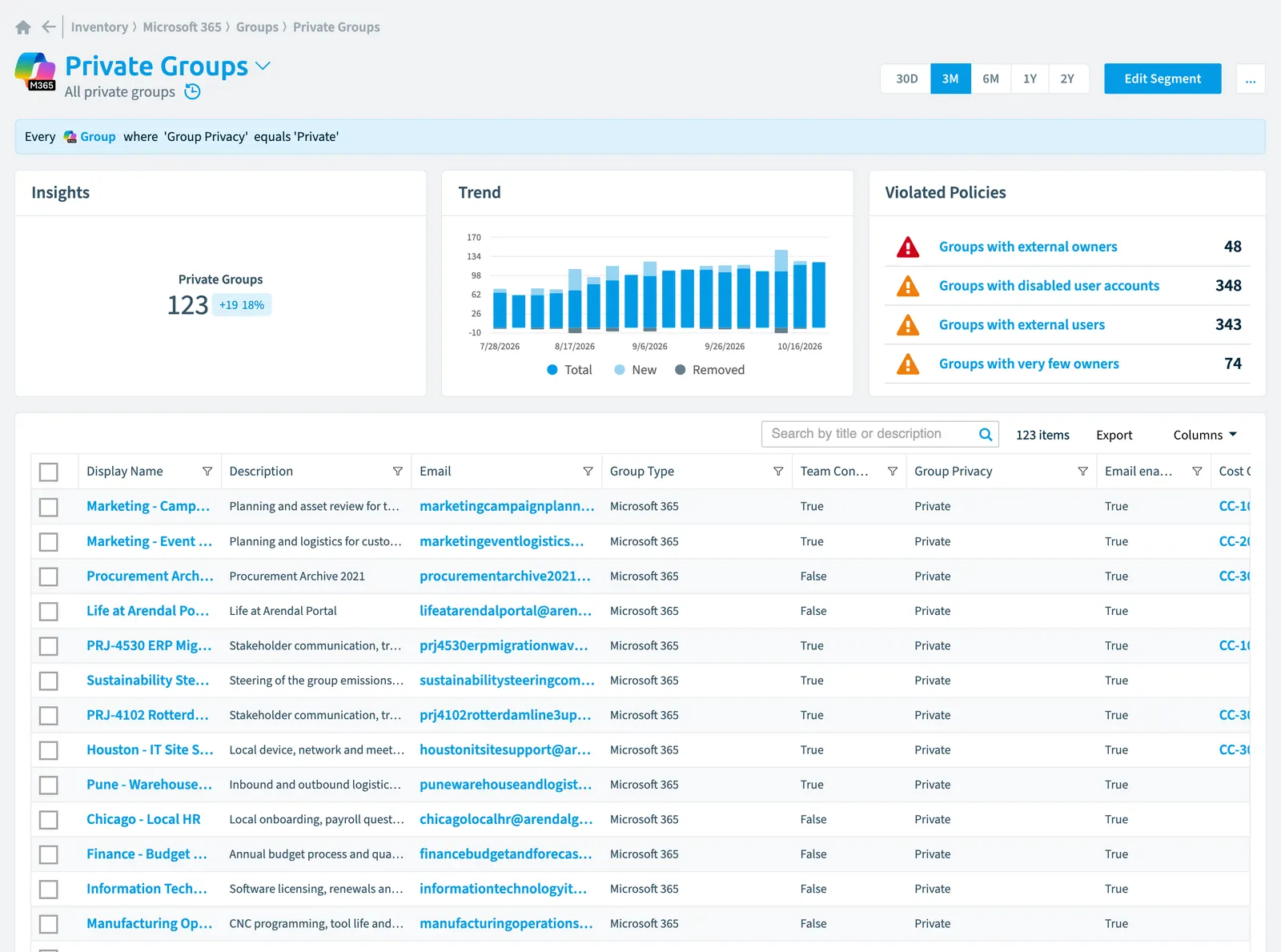Click the M365 product logo
This screenshot has width=1281, height=952.
(x=35, y=72)
